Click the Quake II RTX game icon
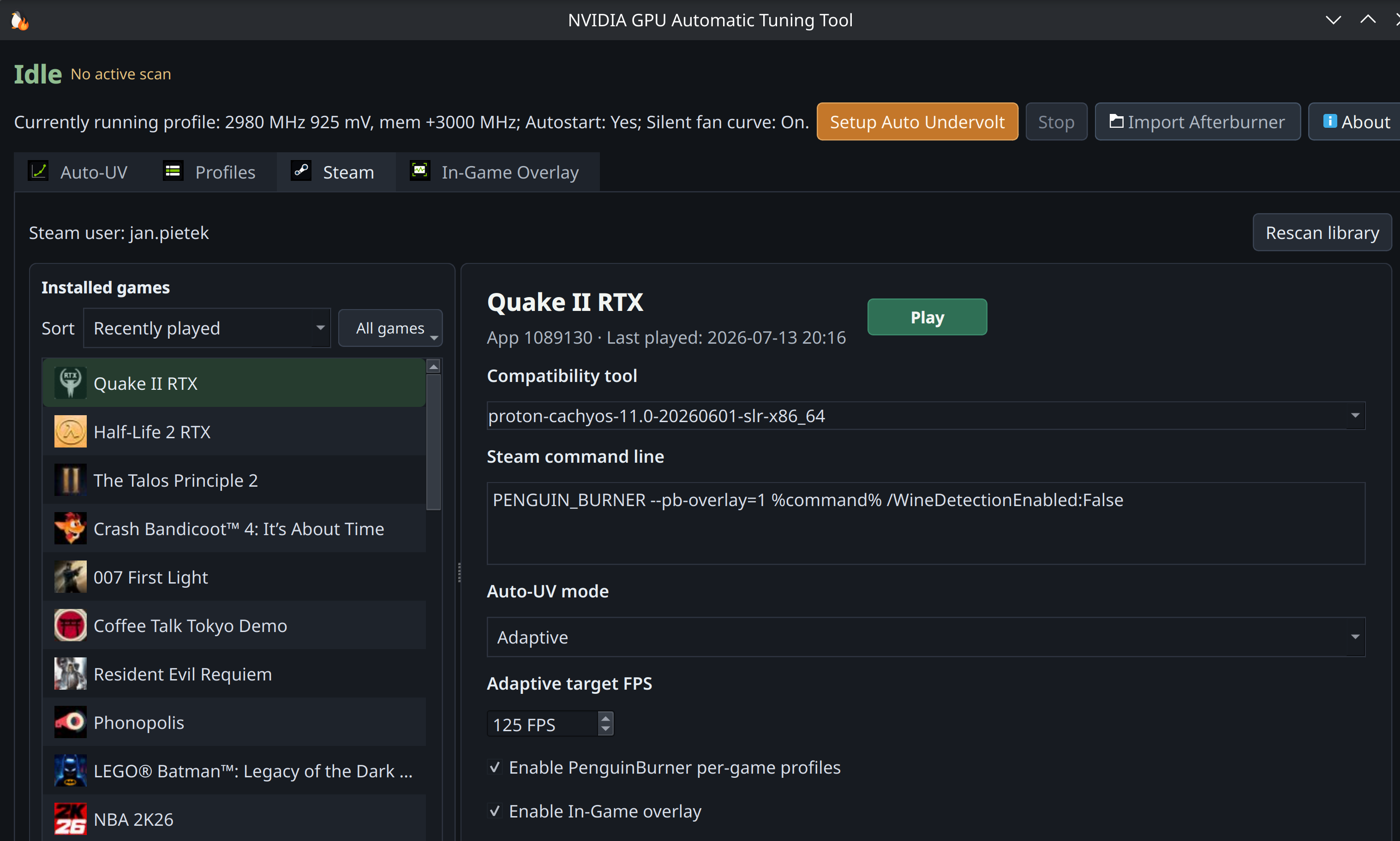The image size is (1400, 841). 70,383
